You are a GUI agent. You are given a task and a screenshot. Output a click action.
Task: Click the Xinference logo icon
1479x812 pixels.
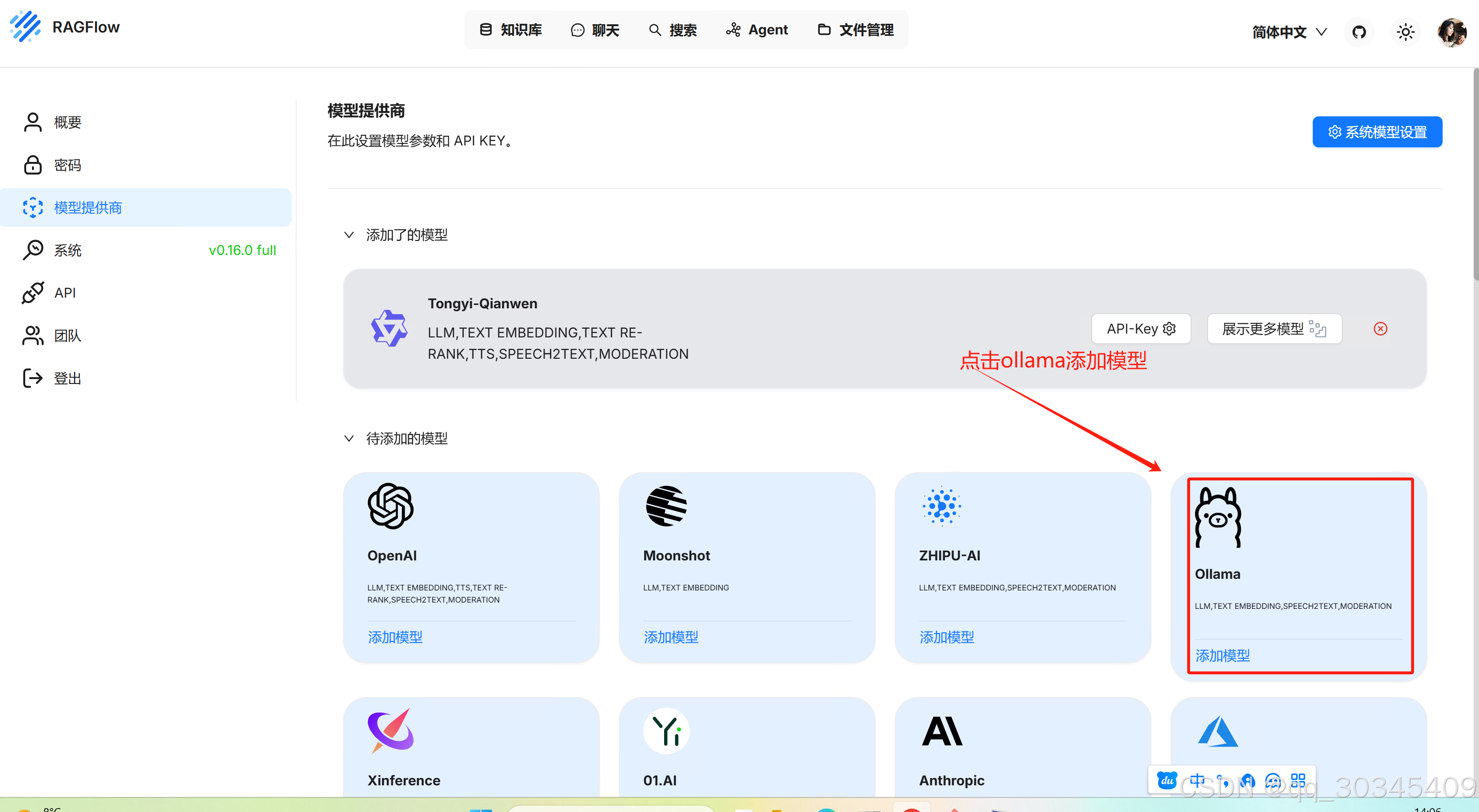[x=390, y=731]
